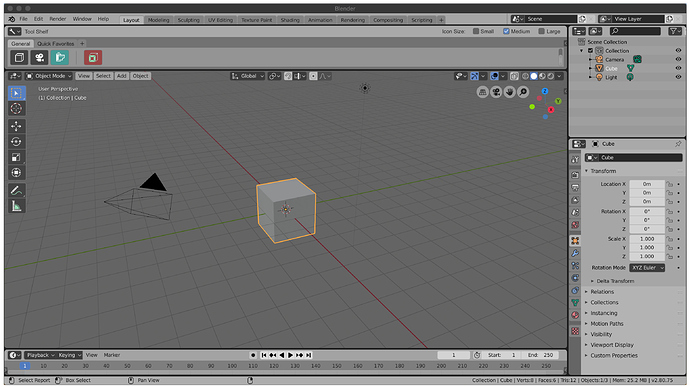The width and height of the screenshot is (690, 387).
Task: Click the Scale X value field
Action: [647, 239]
